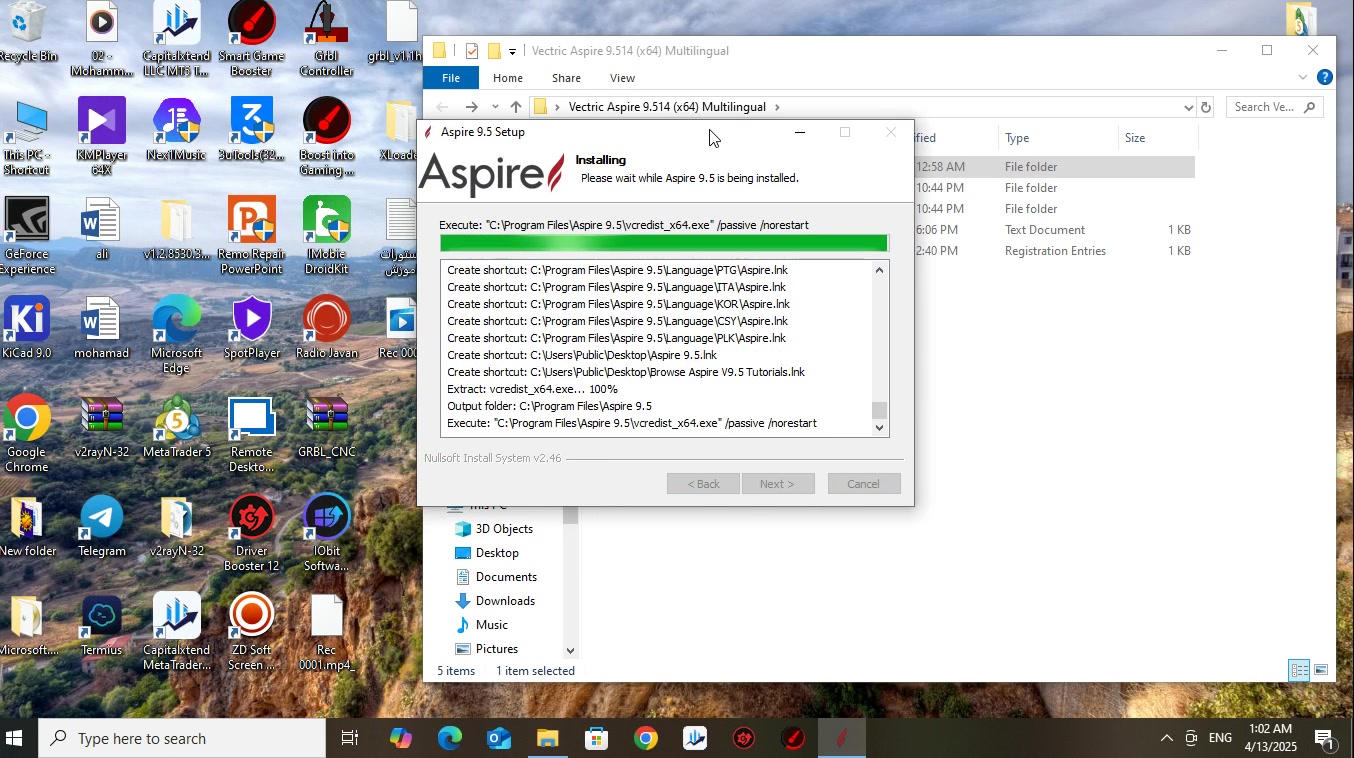Open the Share ribbon tab in Explorer
Image resolution: width=1354 pixels, height=758 pixels.
coord(566,78)
